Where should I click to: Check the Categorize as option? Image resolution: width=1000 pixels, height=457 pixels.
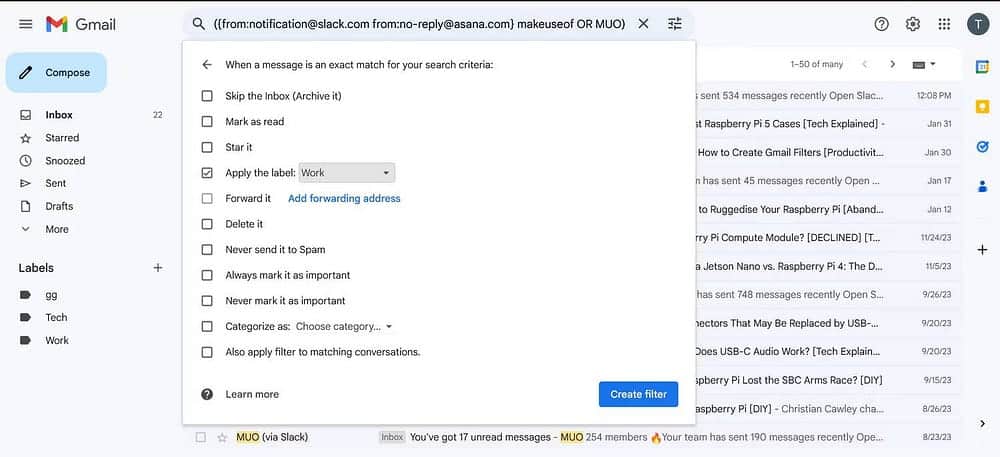point(207,326)
